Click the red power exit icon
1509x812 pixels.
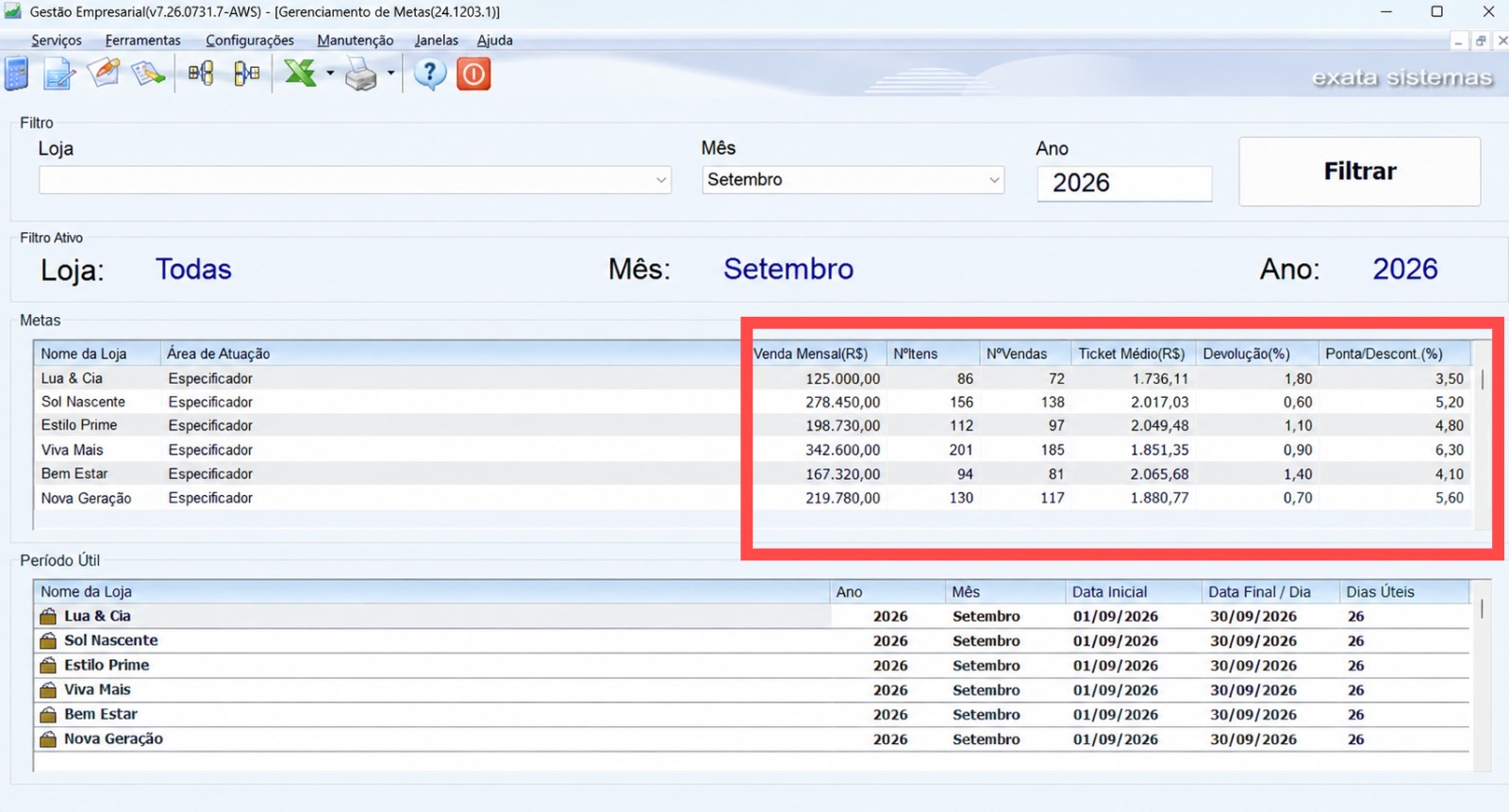pyautogui.click(x=473, y=74)
